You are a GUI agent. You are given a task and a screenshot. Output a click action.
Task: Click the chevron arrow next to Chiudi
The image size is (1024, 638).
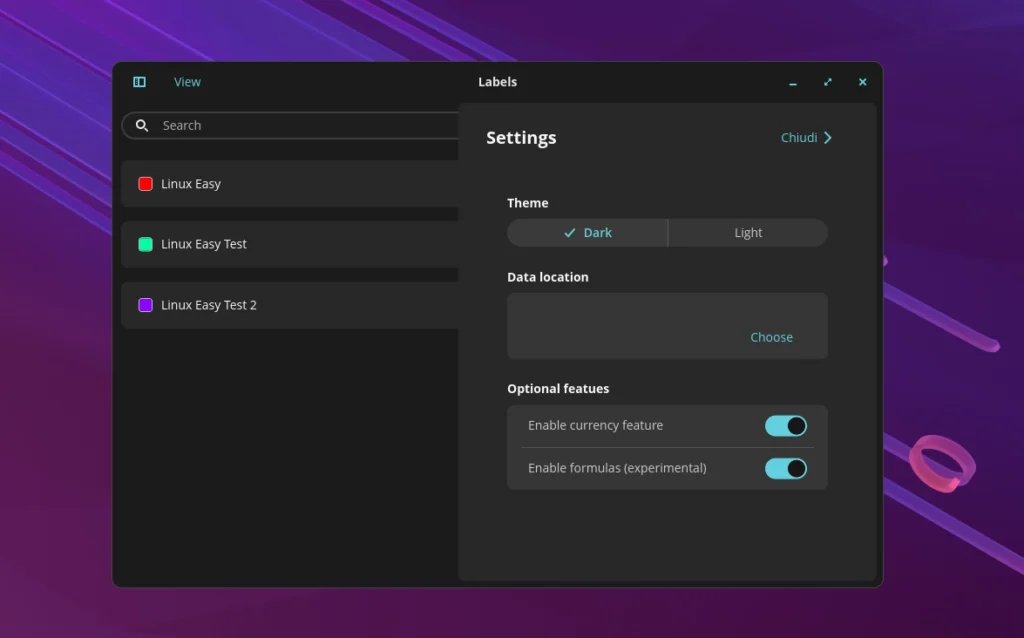(828, 138)
